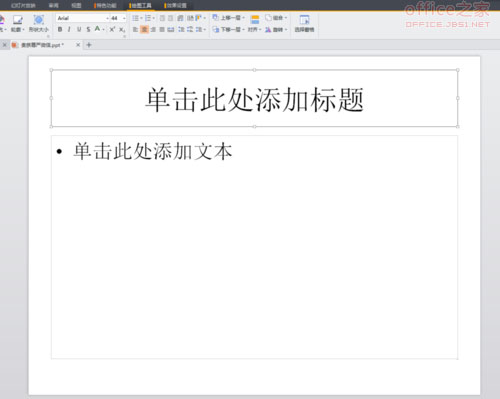Click the Bring Forward (上移一层) icon
Screen dimensions: 500x399
[216, 17]
